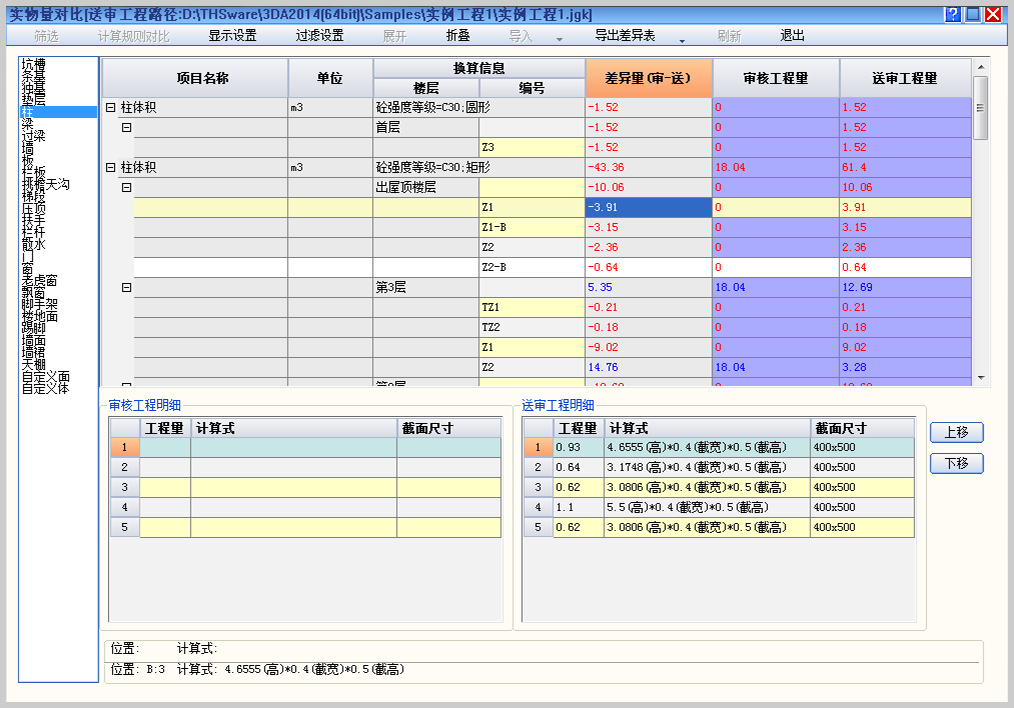Viewport: 1014px width, 708px height.
Task: Select 挑檐天沟 in the left component list
Action: click(x=46, y=184)
